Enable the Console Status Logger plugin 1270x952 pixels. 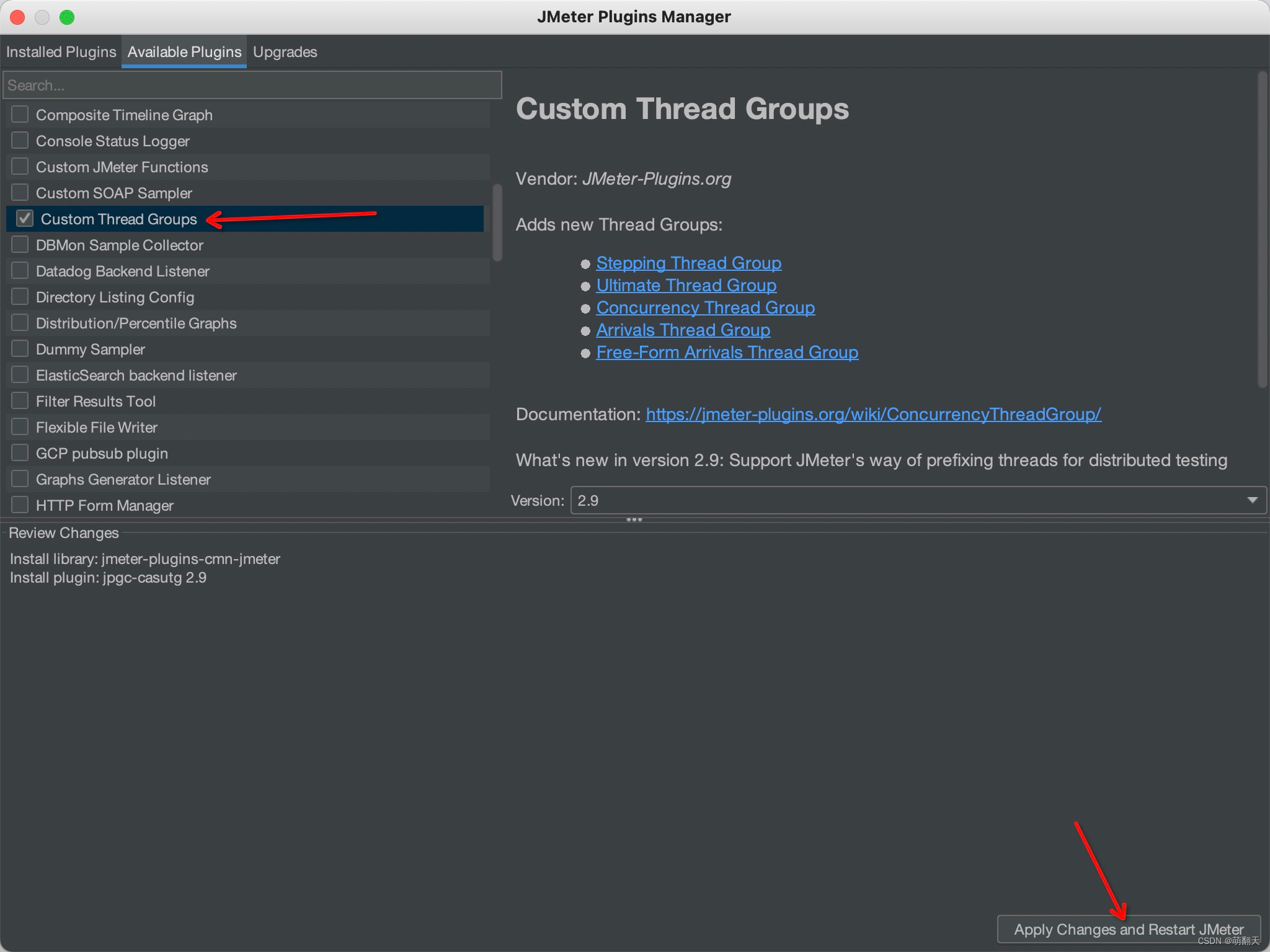click(x=19, y=140)
